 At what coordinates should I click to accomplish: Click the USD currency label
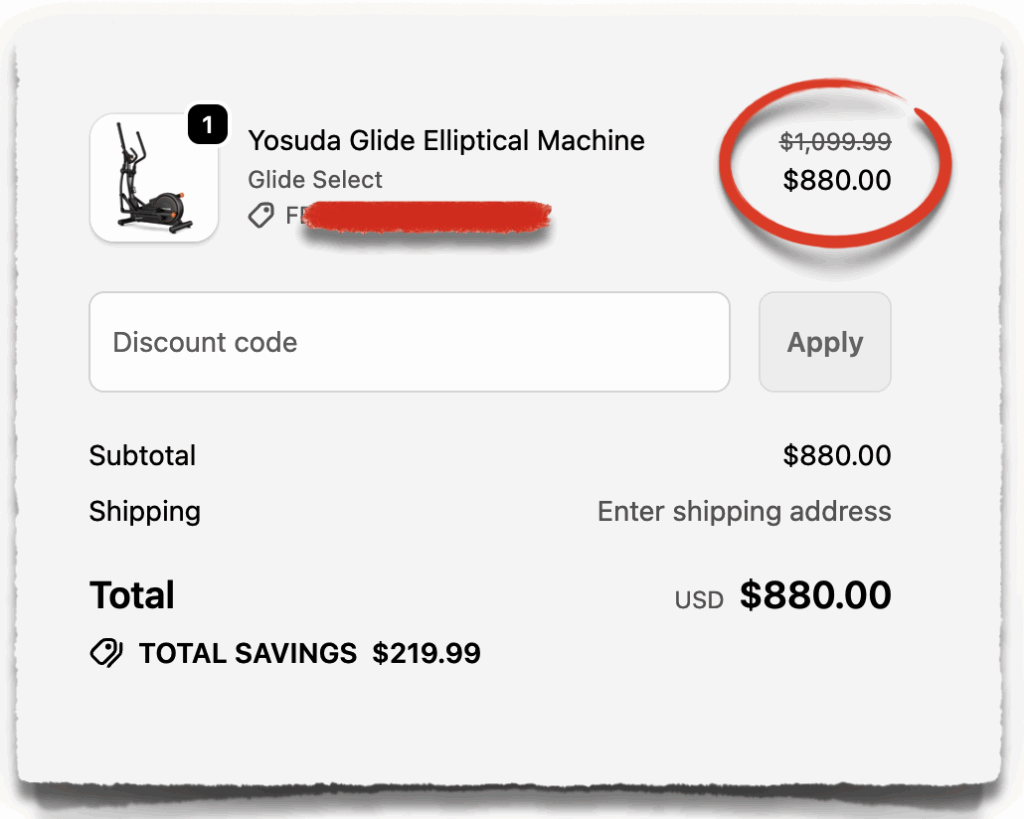pos(698,599)
